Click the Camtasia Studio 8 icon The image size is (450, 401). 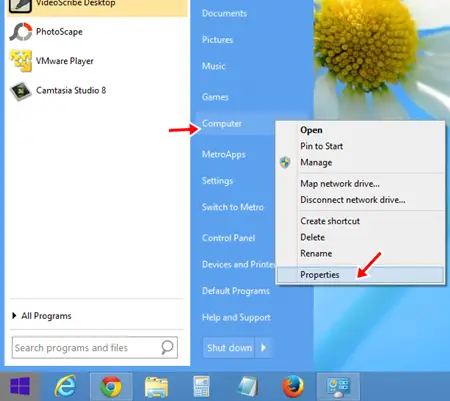point(21,91)
